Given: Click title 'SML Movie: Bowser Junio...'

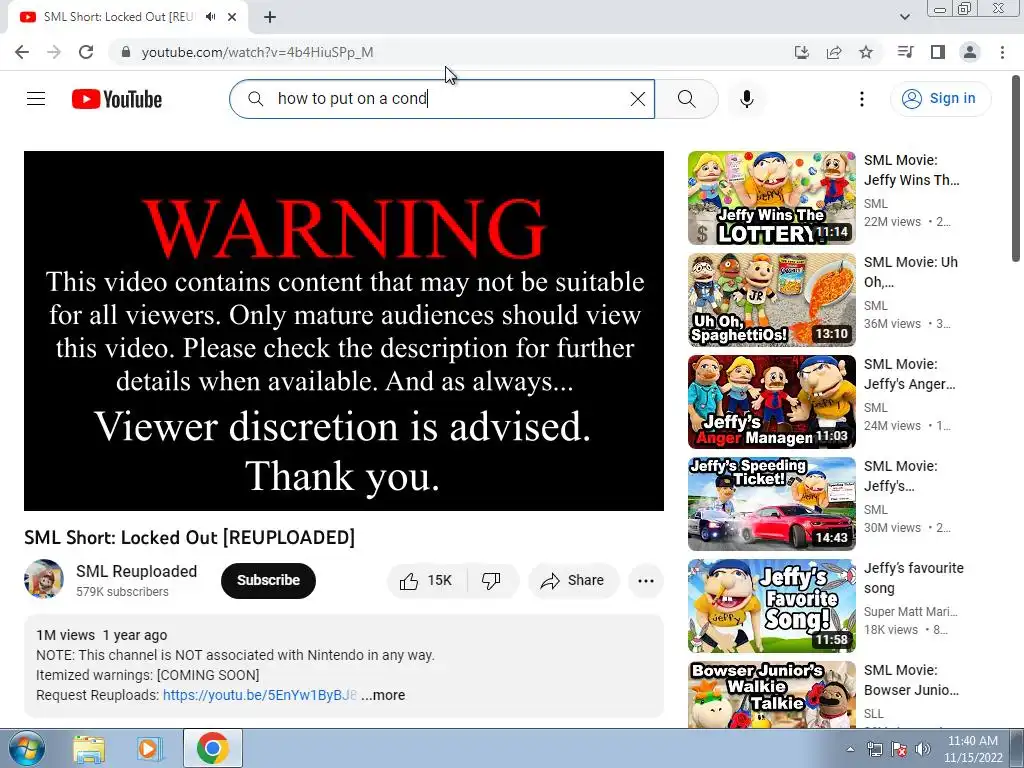Looking at the screenshot, I should point(912,680).
